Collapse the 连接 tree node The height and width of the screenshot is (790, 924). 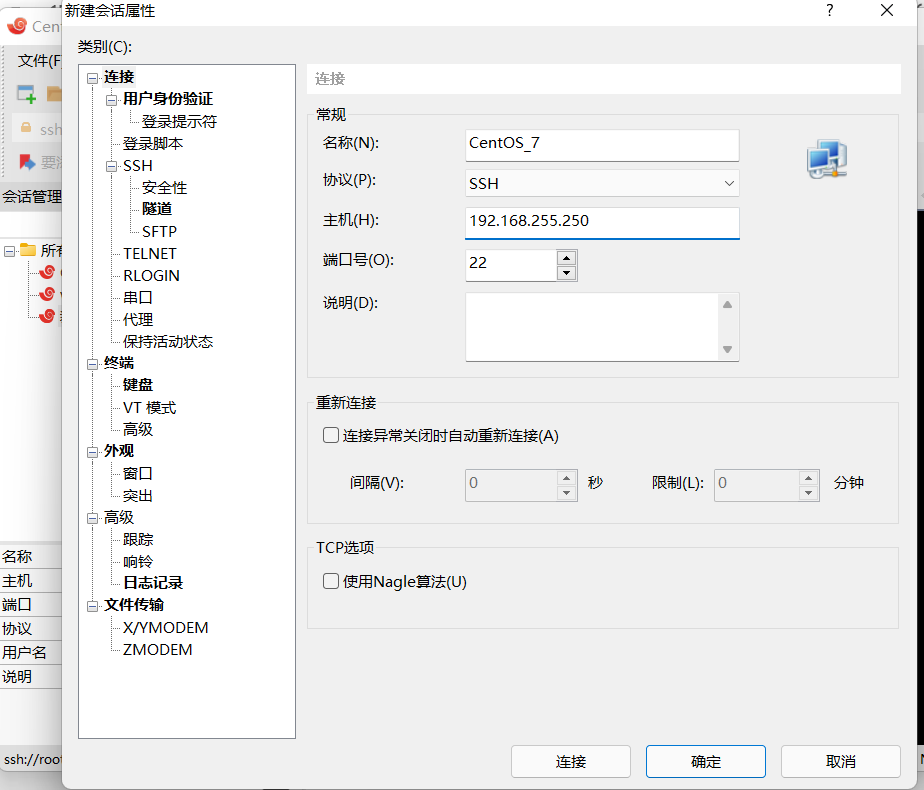click(93, 78)
